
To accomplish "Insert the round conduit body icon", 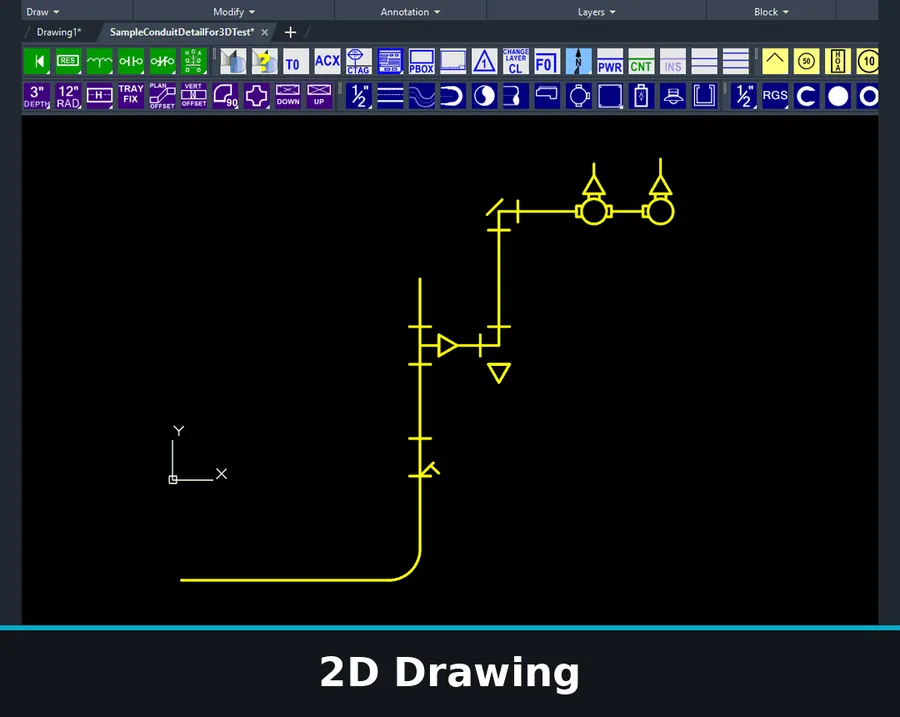I will 579,96.
